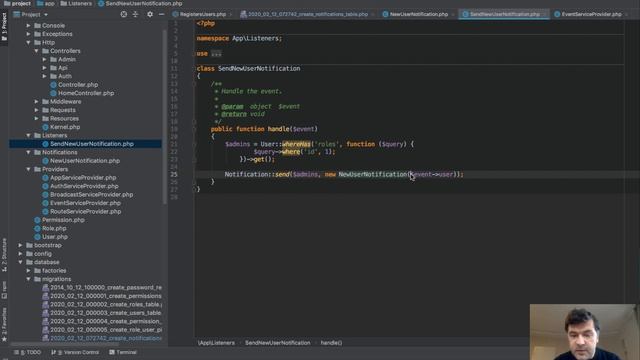Open 2014_10_12_100000_create_password migration
This screenshot has height=360, width=640.
pos(106,287)
